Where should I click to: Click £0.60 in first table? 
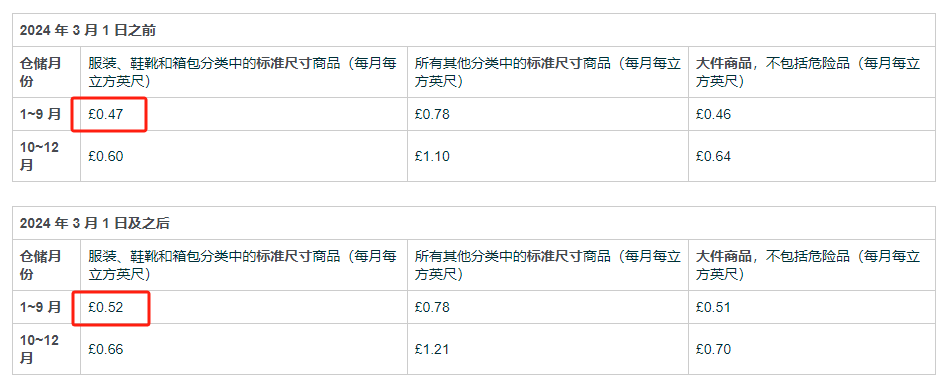106,157
